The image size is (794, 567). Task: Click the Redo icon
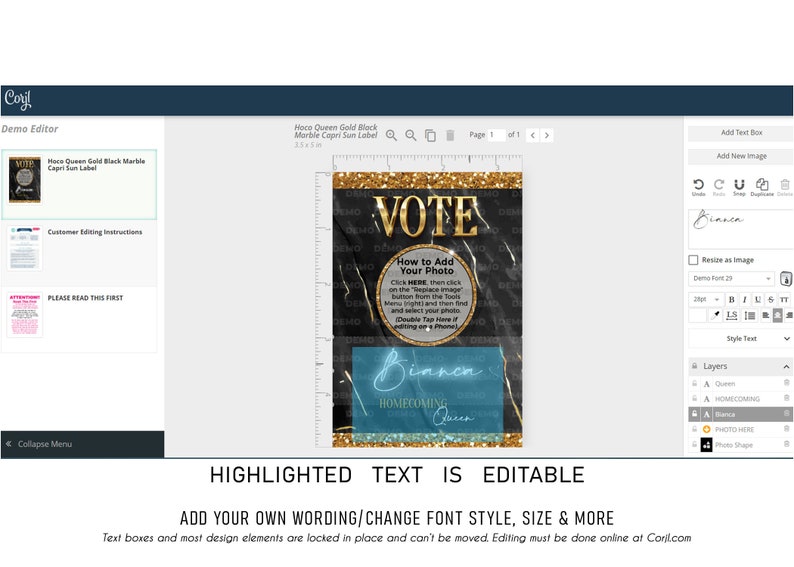pyautogui.click(x=719, y=187)
